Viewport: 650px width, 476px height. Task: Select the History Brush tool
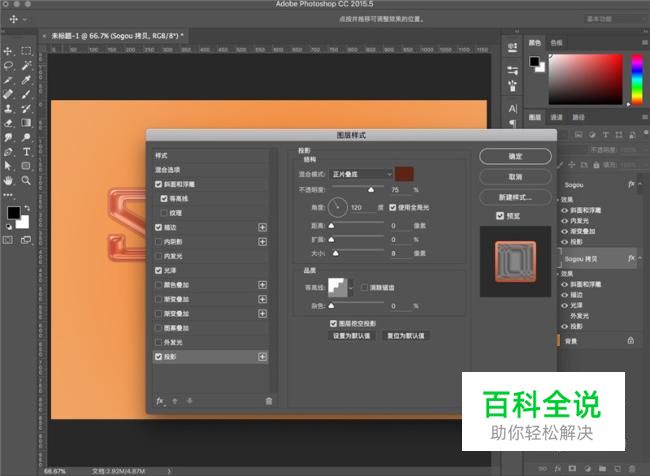[x=26, y=109]
